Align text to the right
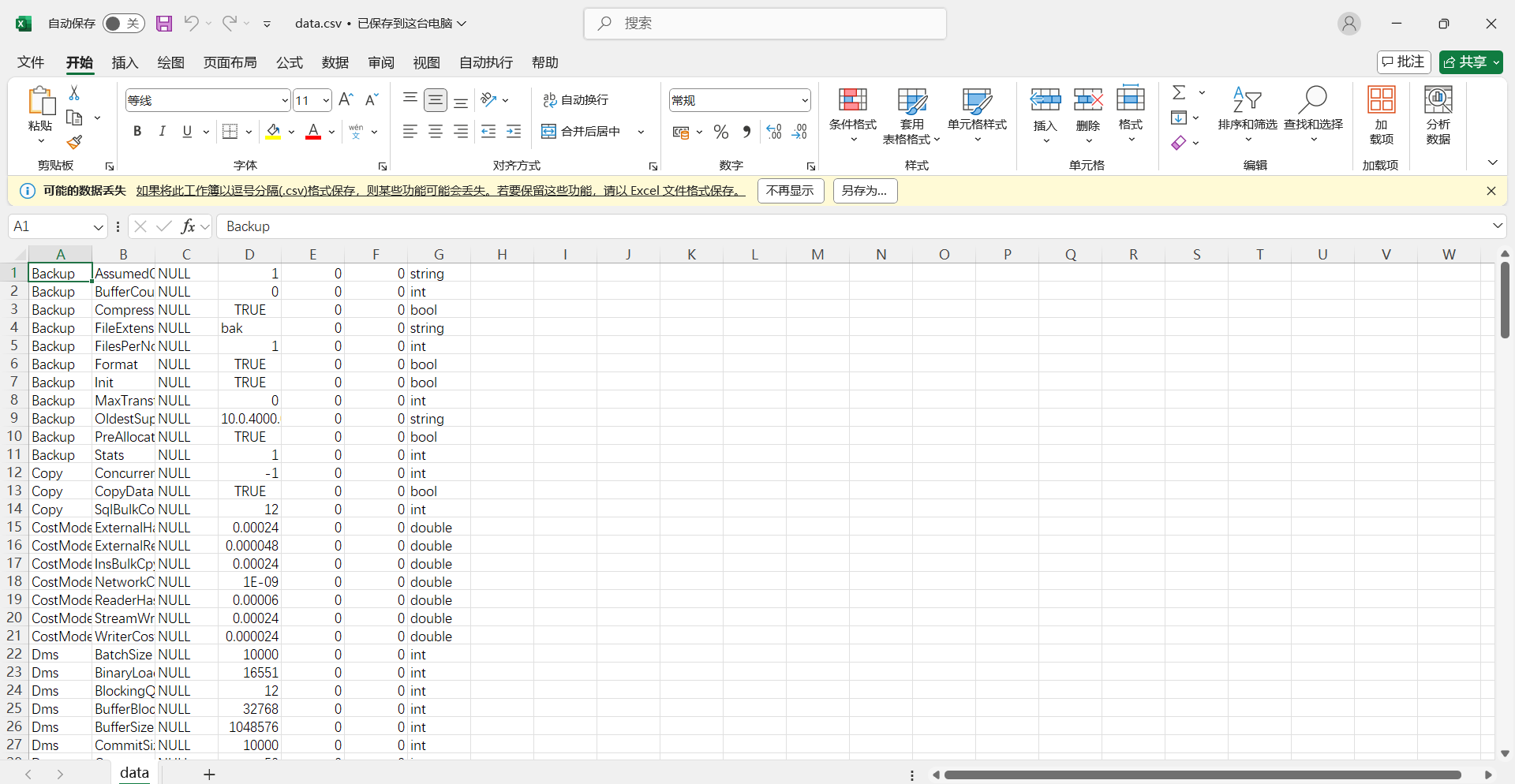Screen dimensions: 1515x784 click(461, 131)
